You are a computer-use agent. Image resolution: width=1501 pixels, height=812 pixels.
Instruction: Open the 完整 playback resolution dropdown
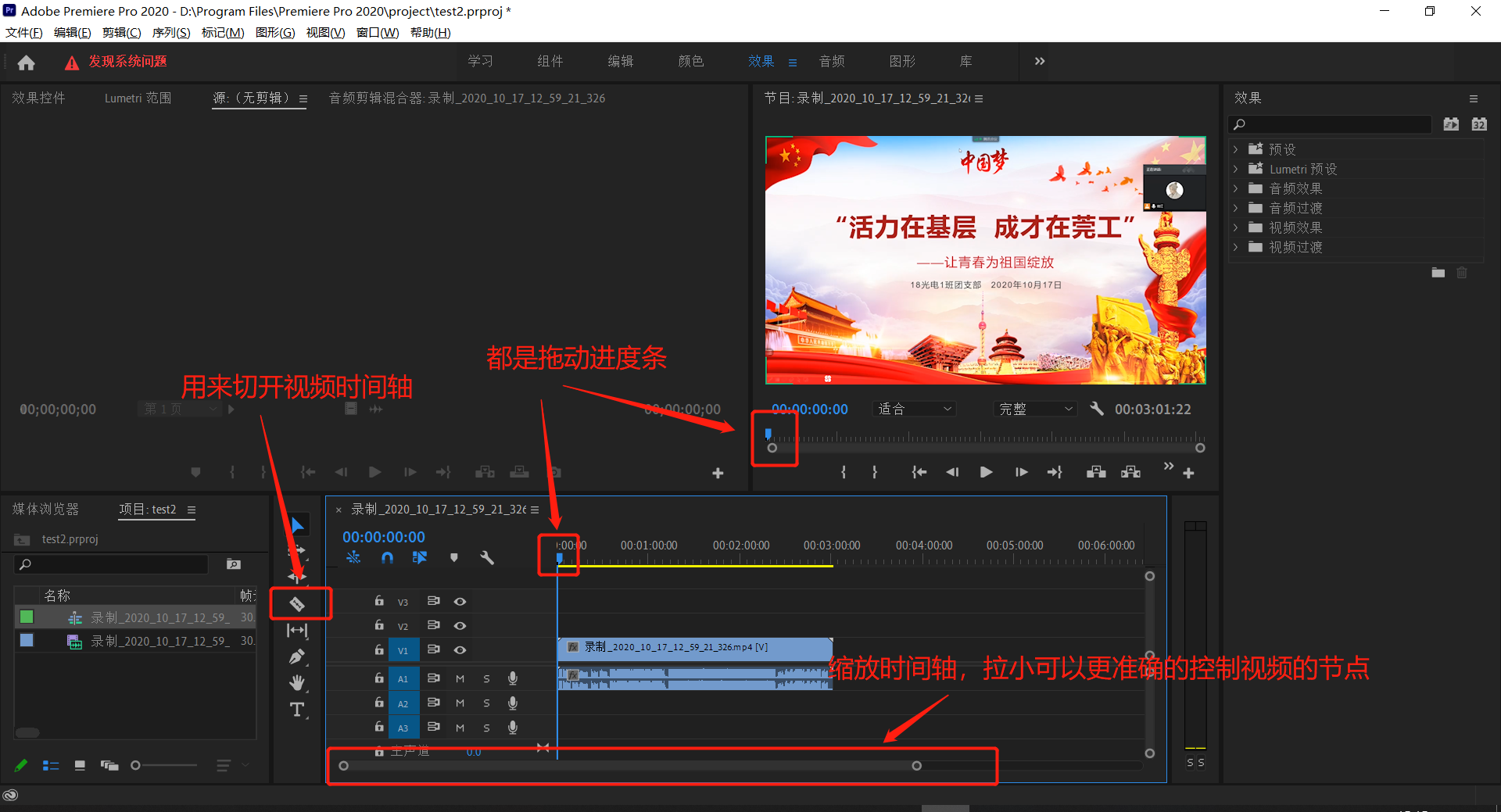(x=1036, y=409)
